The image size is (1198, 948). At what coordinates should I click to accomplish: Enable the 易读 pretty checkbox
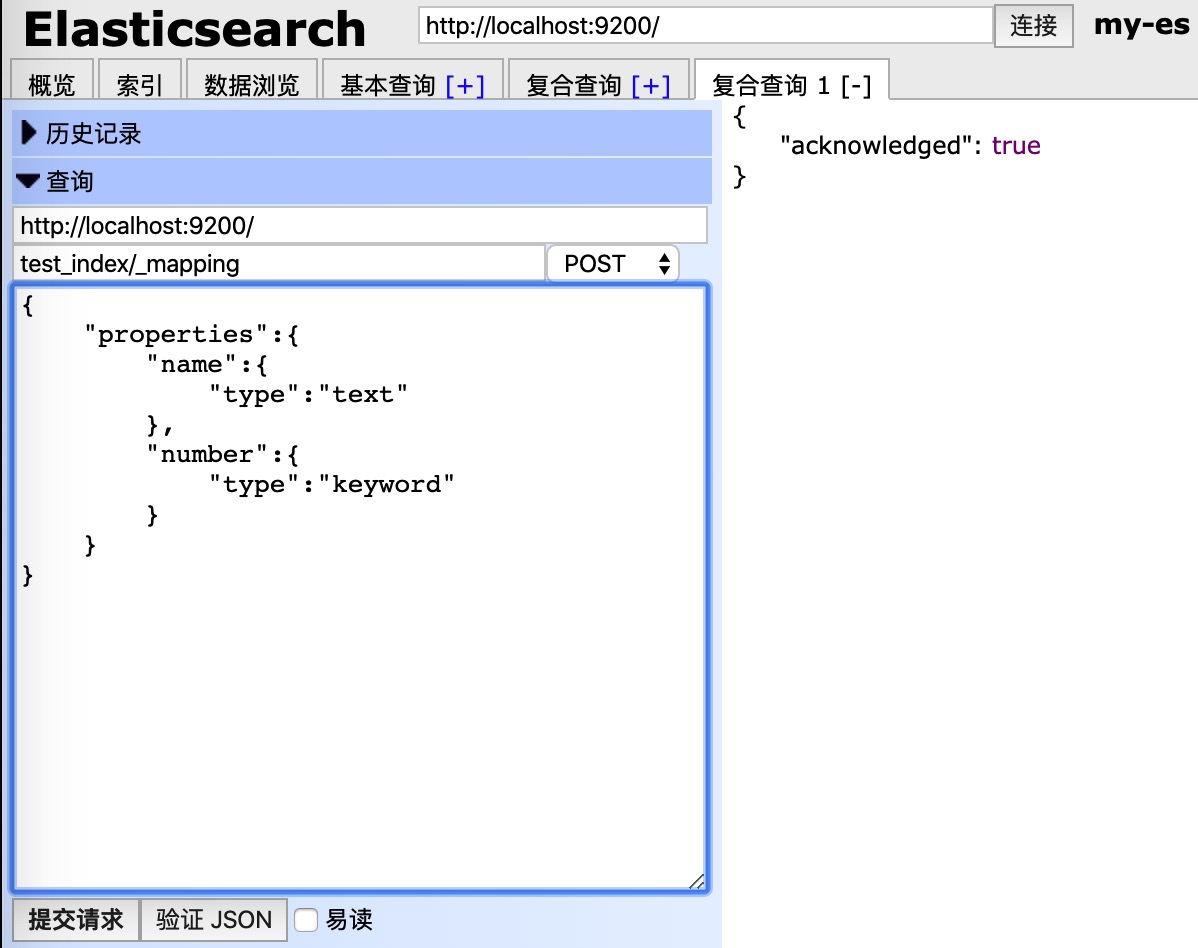click(x=306, y=920)
